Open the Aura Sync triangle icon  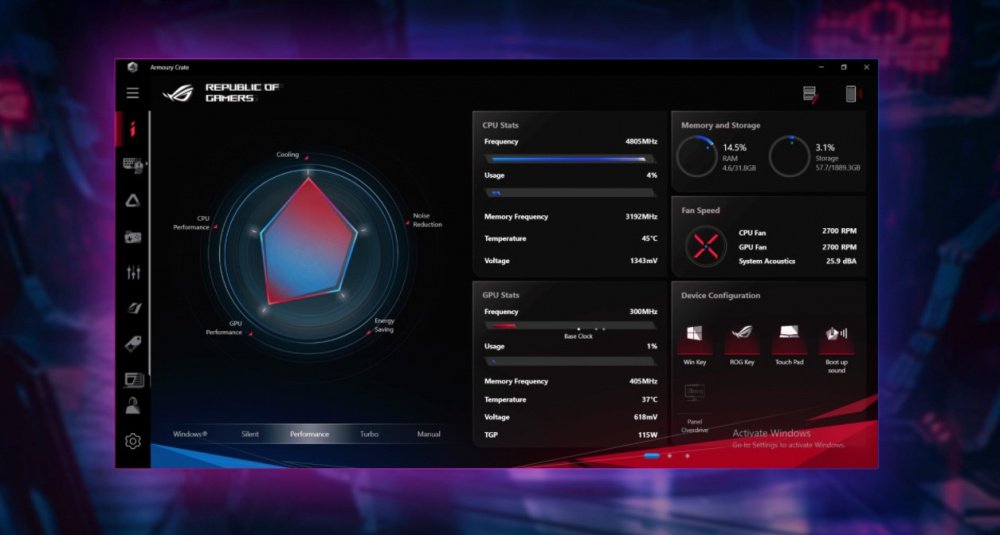[x=133, y=201]
